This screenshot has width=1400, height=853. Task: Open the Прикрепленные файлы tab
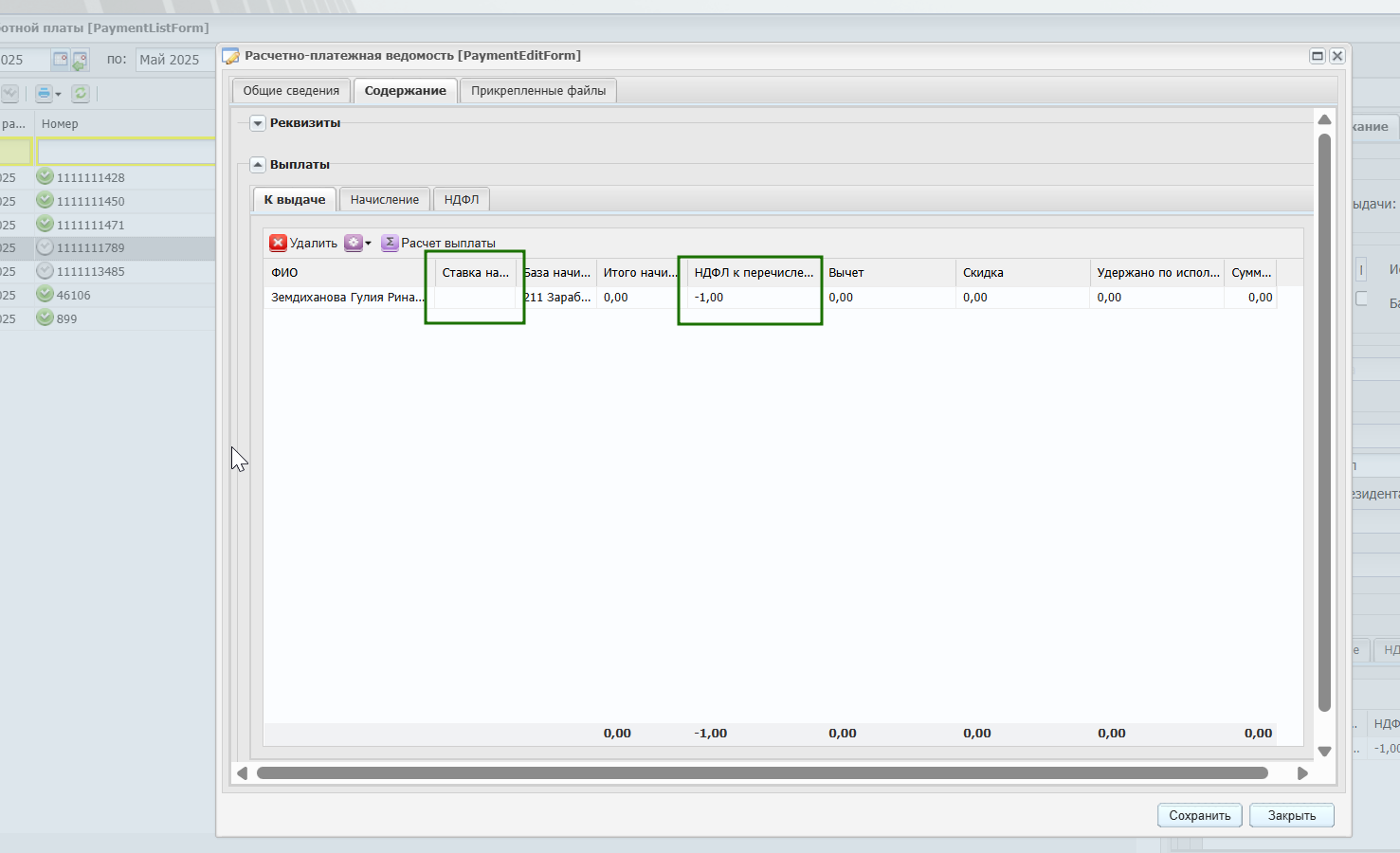tap(538, 91)
